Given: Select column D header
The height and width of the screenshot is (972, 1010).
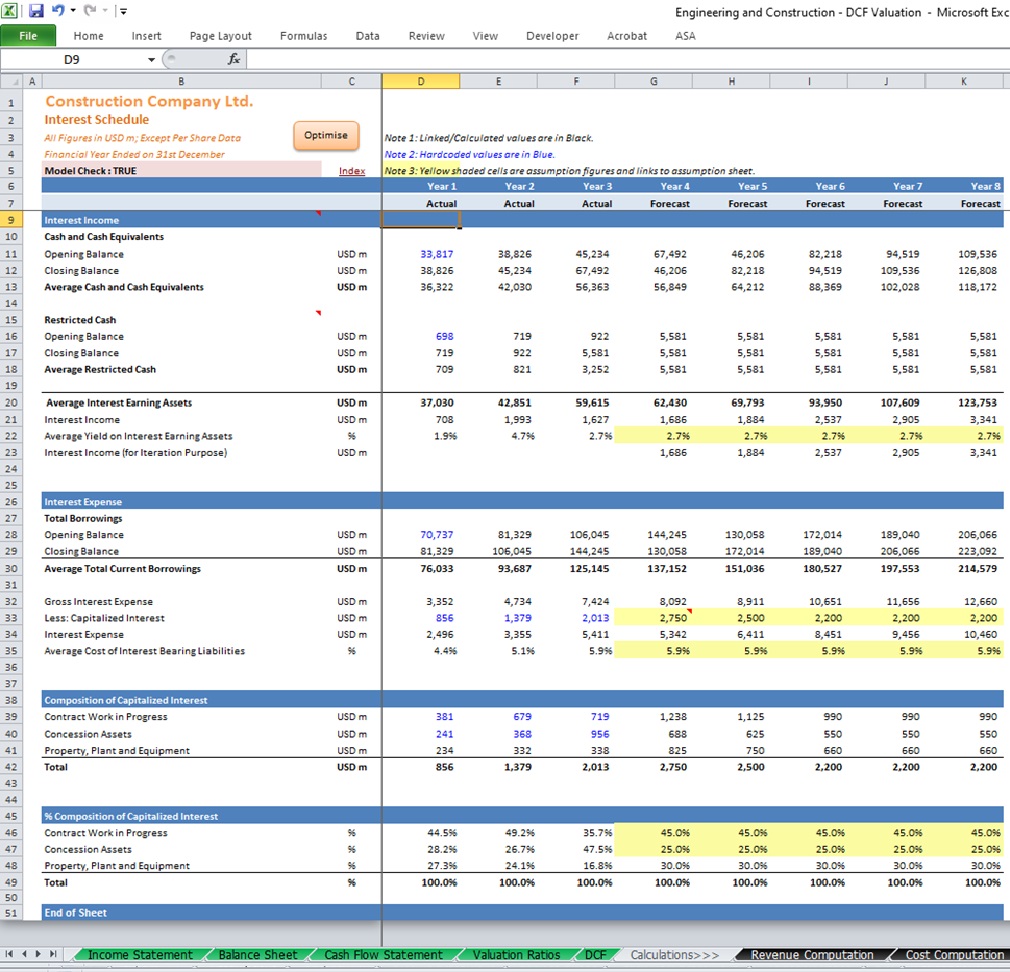Looking at the screenshot, I should (421, 81).
